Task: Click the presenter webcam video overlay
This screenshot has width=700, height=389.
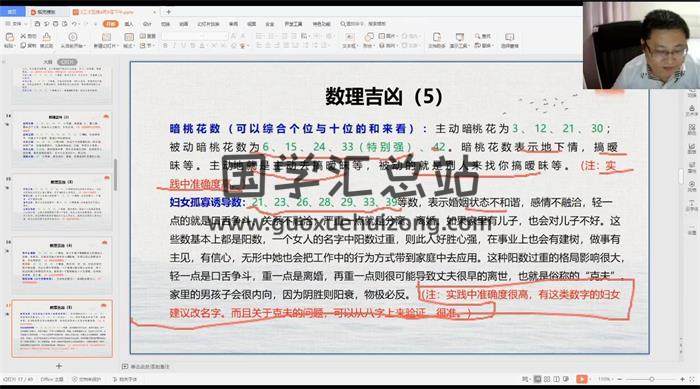Action: click(641, 45)
